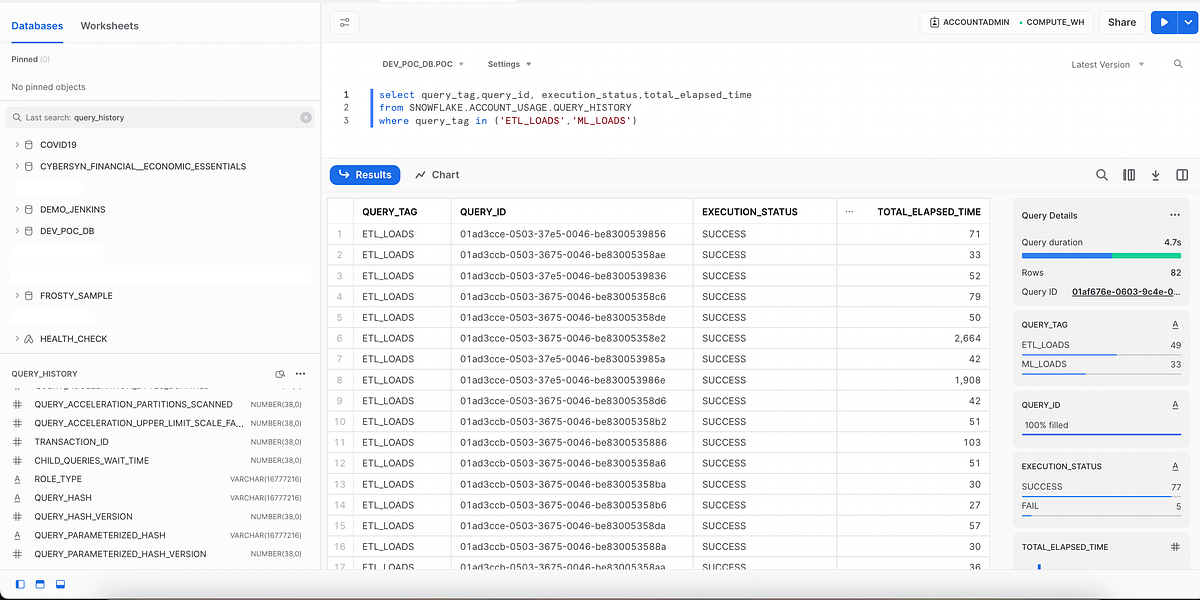Viewport: 1200px width, 600px height.
Task: Download the query results
Action: (x=1155, y=174)
